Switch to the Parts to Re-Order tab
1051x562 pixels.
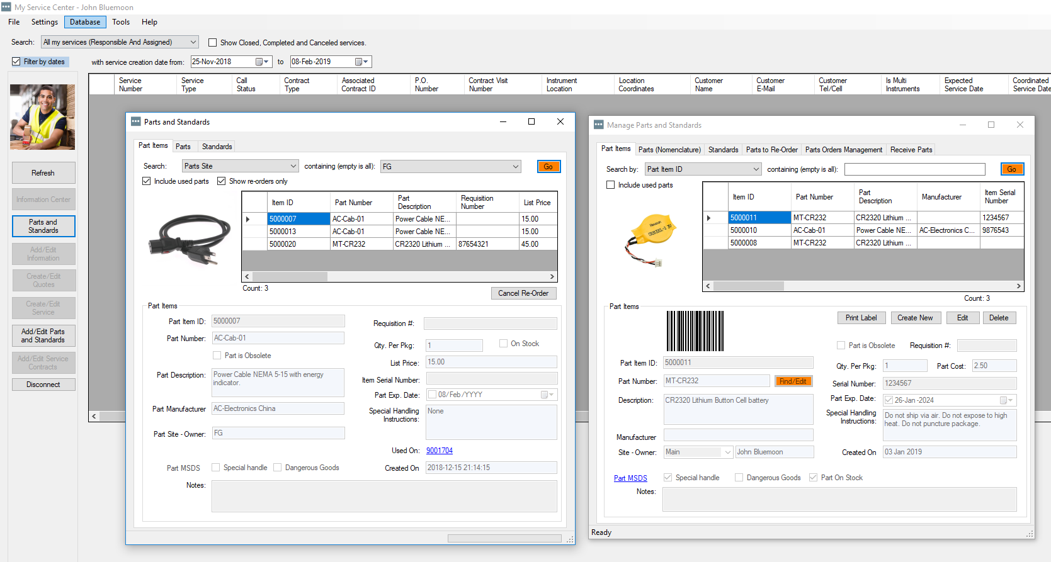point(771,150)
